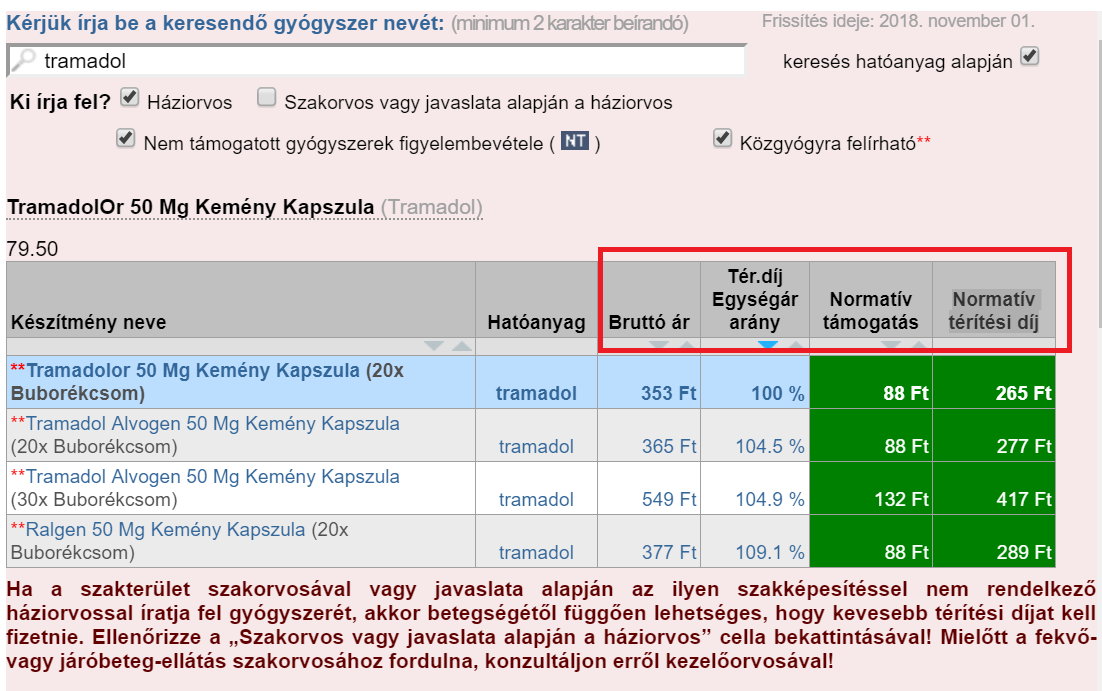The height and width of the screenshot is (691, 1102).
Task: Click Tér.díj Egységár arány column header
Action: (755, 299)
